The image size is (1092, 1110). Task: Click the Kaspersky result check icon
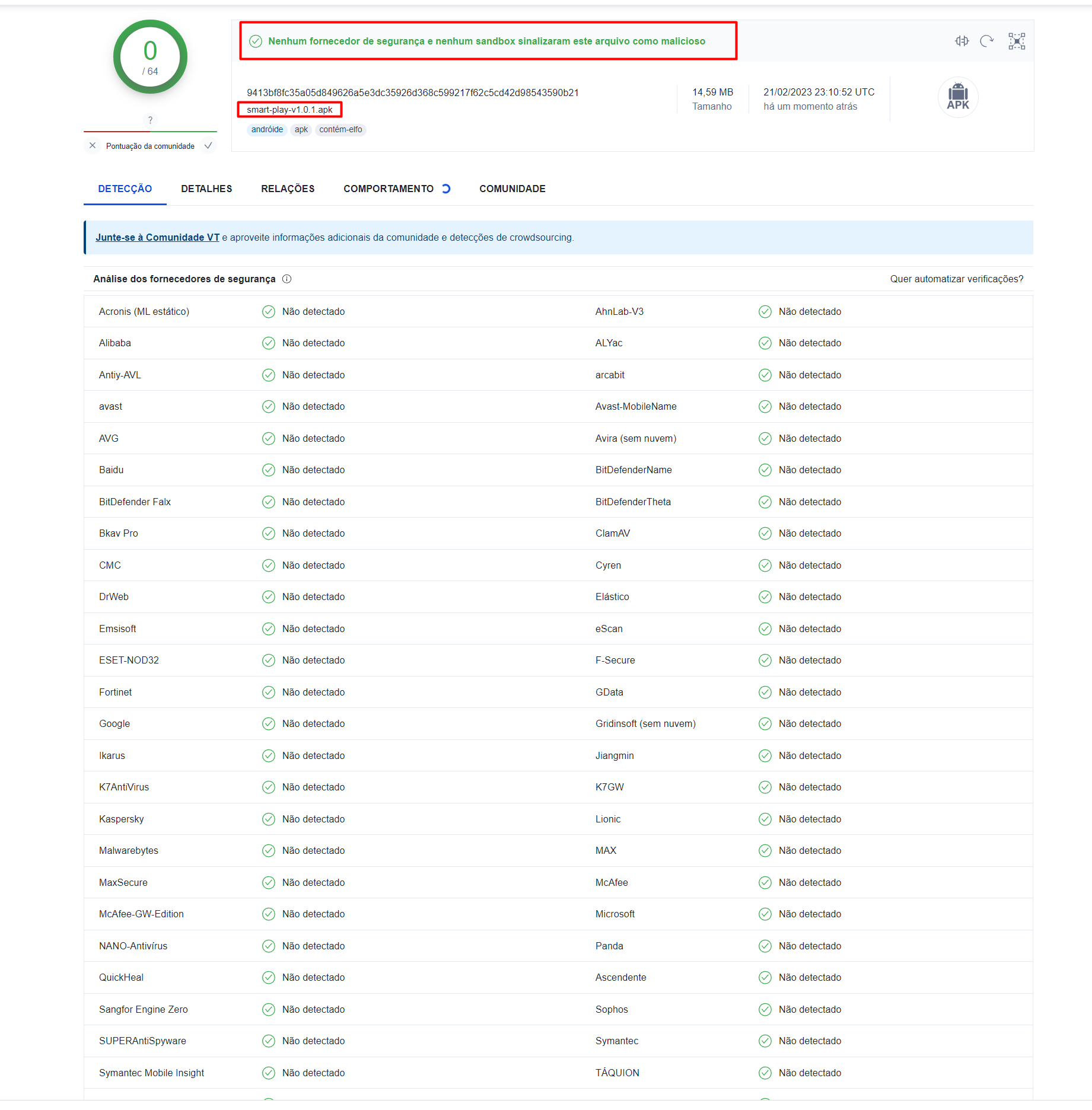[x=269, y=819]
